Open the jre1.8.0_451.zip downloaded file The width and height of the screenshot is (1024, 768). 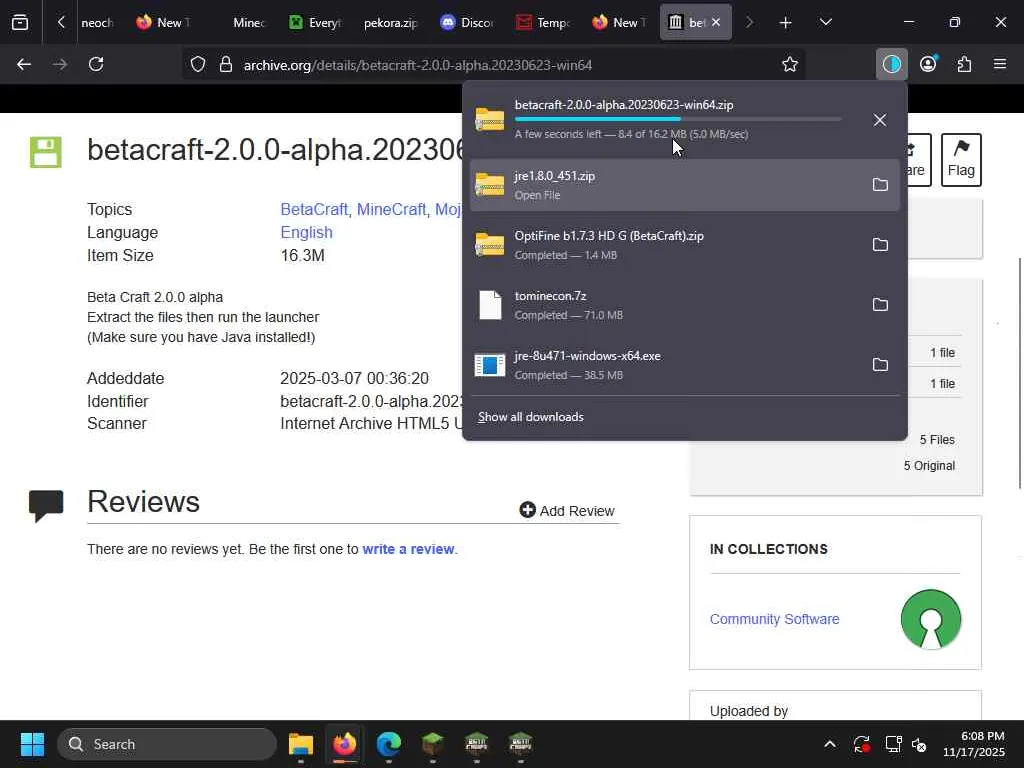click(664, 185)
